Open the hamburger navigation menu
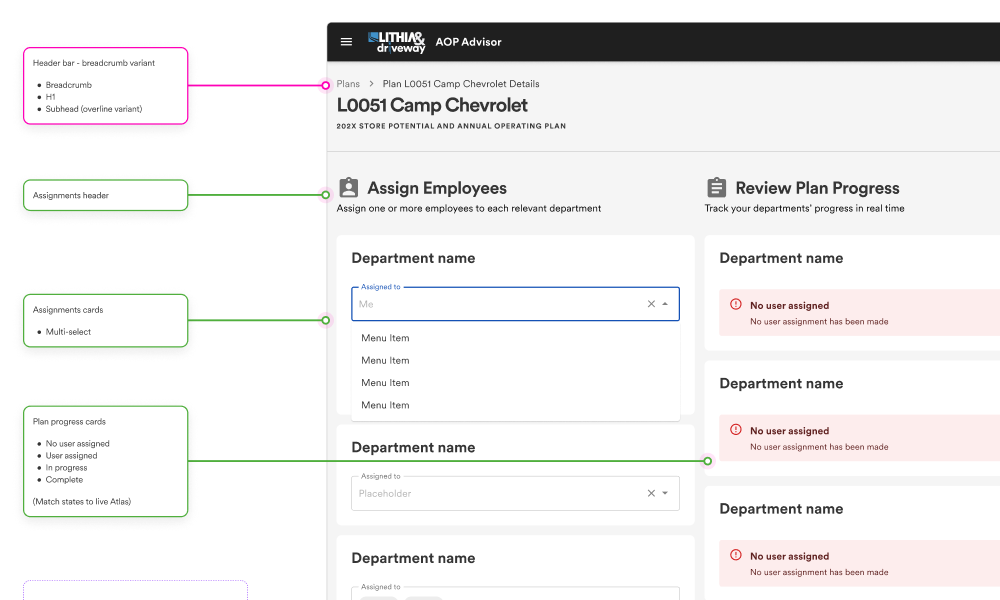 [x=347, y=42]
